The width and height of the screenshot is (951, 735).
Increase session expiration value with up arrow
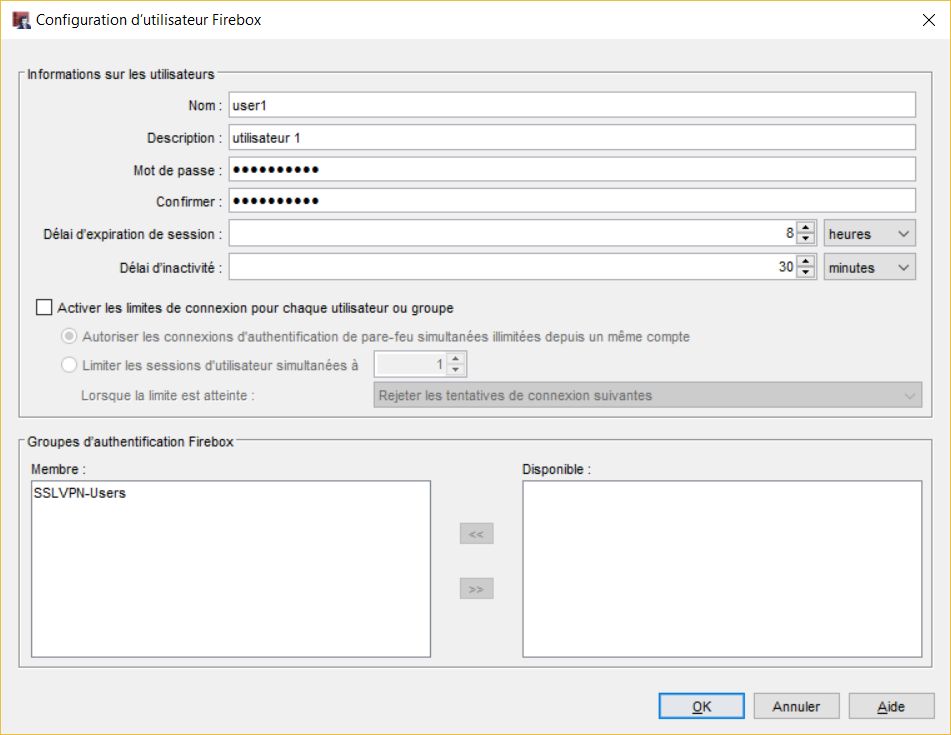pos(805,228)
